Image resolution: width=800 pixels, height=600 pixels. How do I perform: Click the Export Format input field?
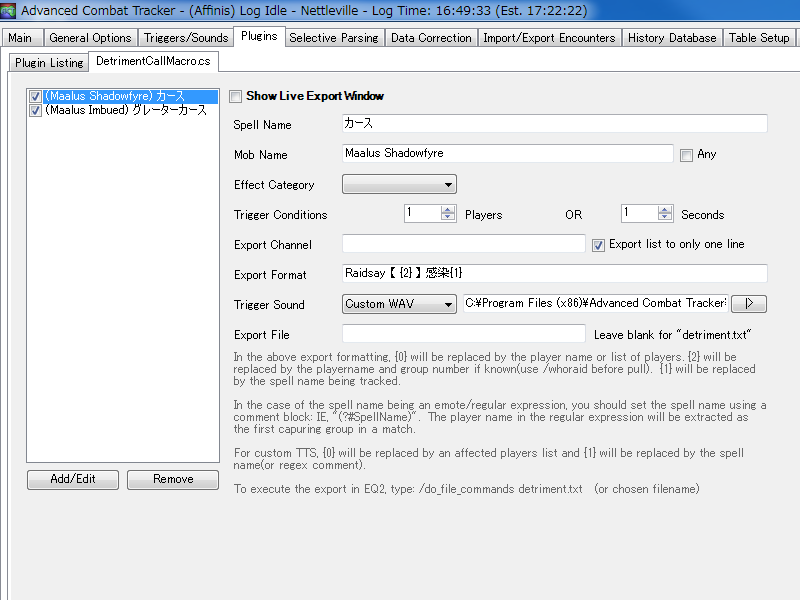555,273
